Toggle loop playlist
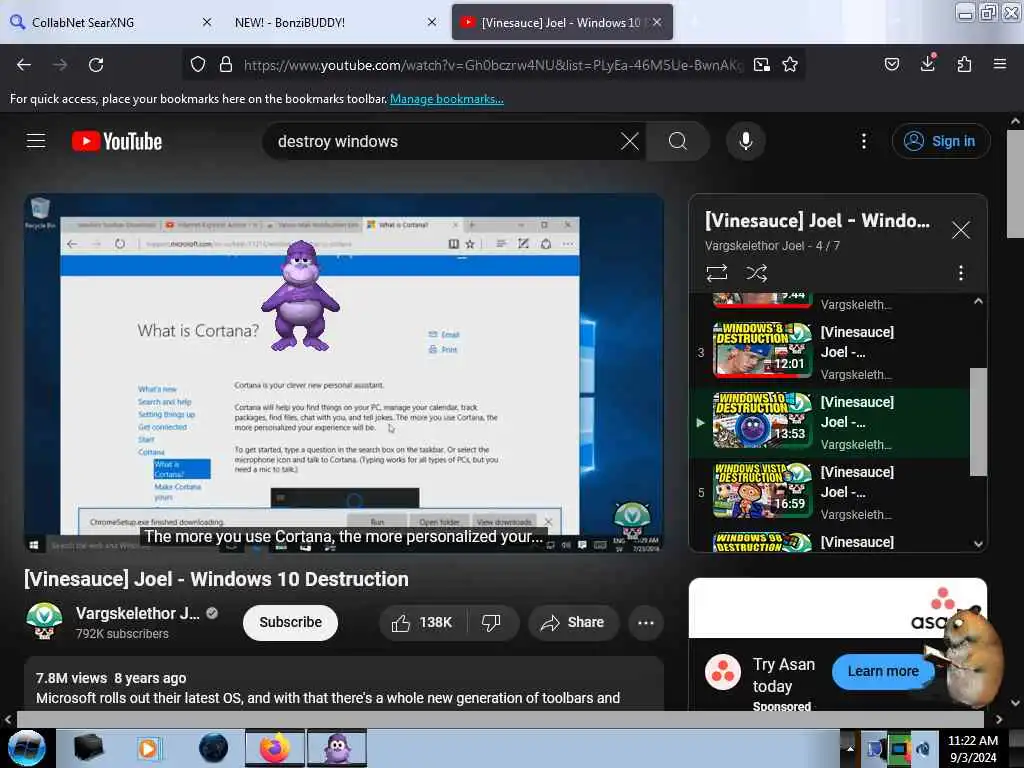The width and height of the screenshot is (1024, 768). 716,273
